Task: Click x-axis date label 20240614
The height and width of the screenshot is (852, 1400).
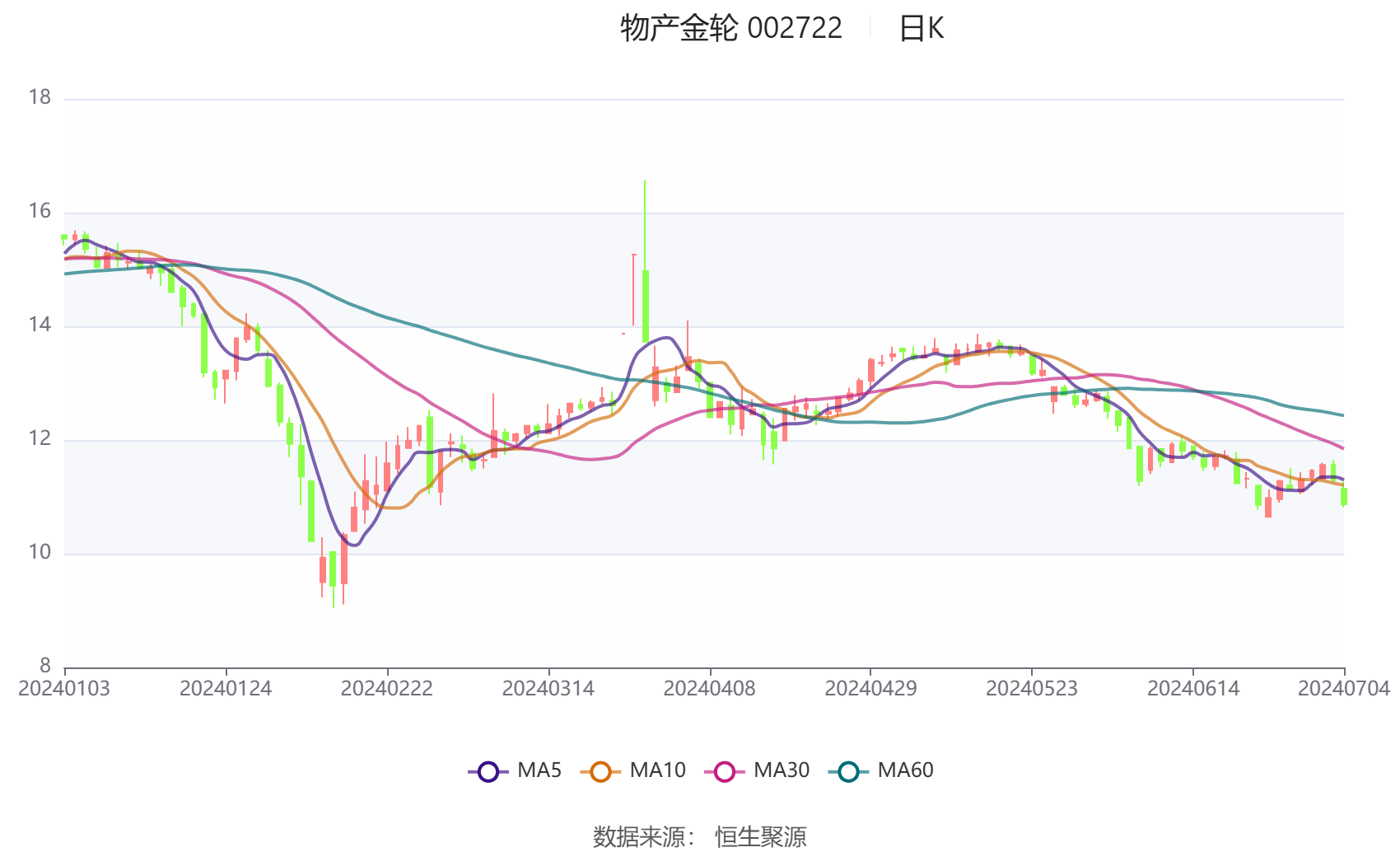Action: click(1193, 689)
